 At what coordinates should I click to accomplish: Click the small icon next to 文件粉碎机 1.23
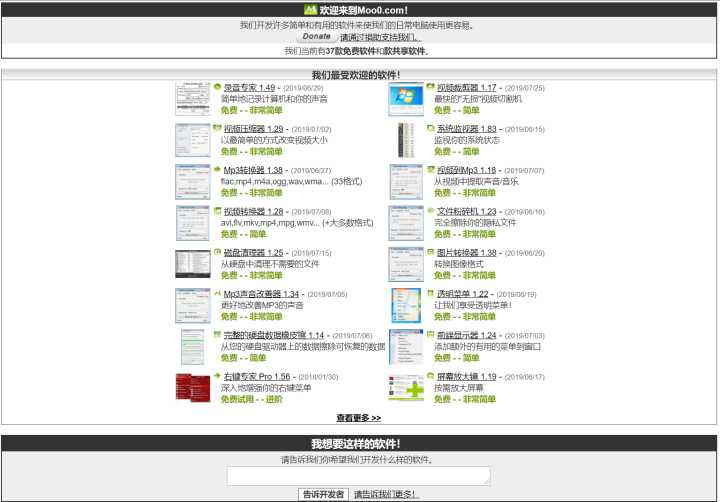click(430, 211)
